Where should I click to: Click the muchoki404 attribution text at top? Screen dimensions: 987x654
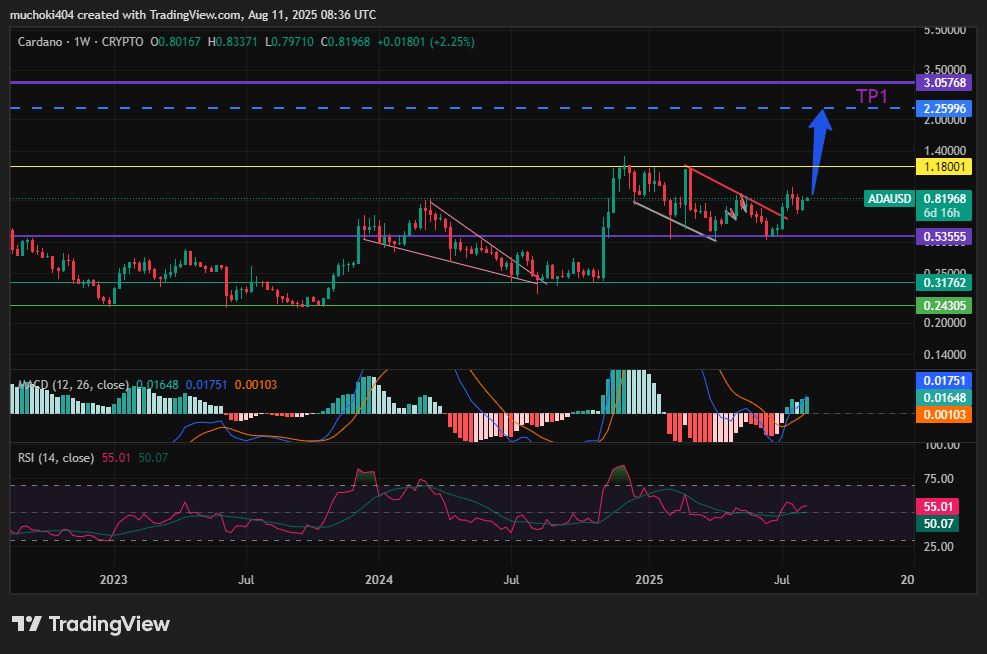pyautogui.click(x=193, y=14)
